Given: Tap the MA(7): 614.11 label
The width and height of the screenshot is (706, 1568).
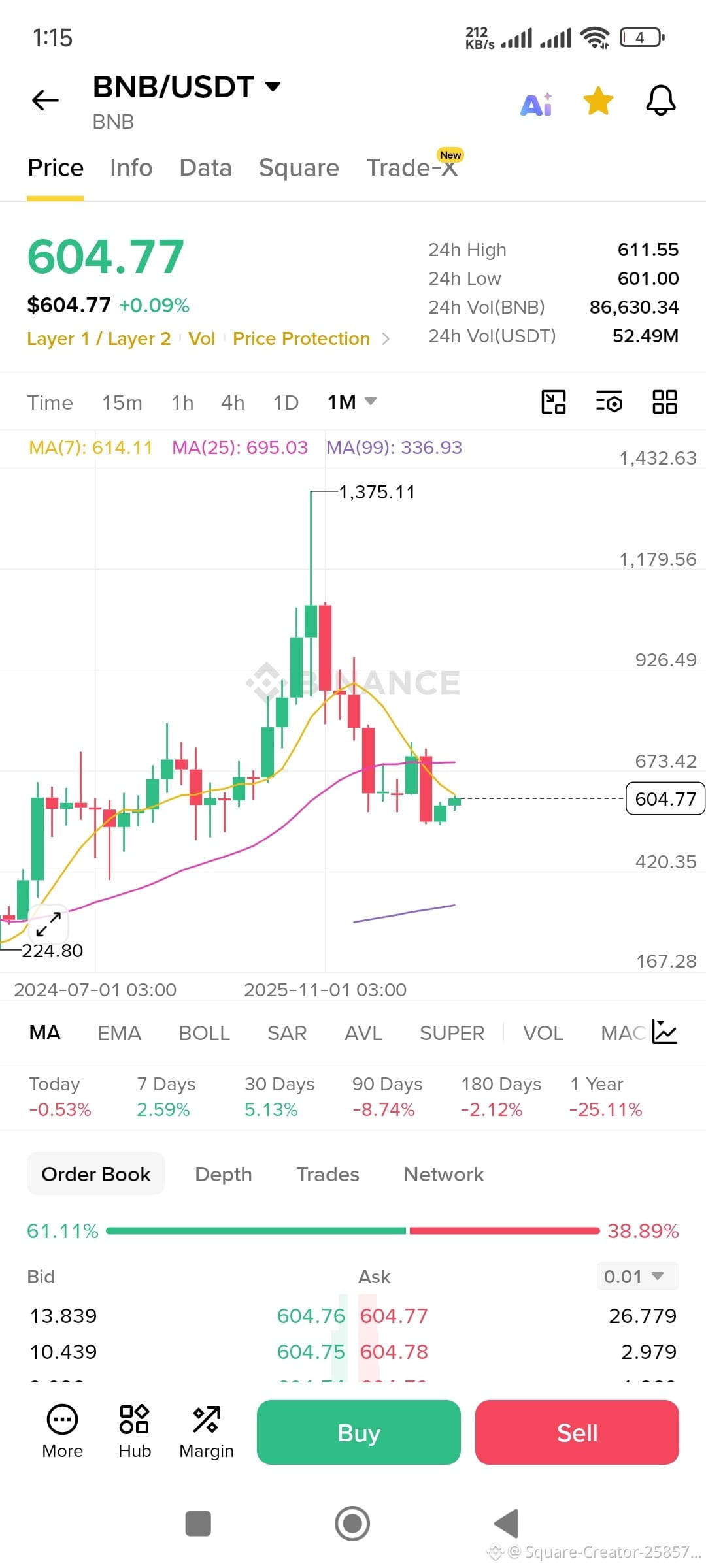Looking at the screenshot, I should pos(90,448).
